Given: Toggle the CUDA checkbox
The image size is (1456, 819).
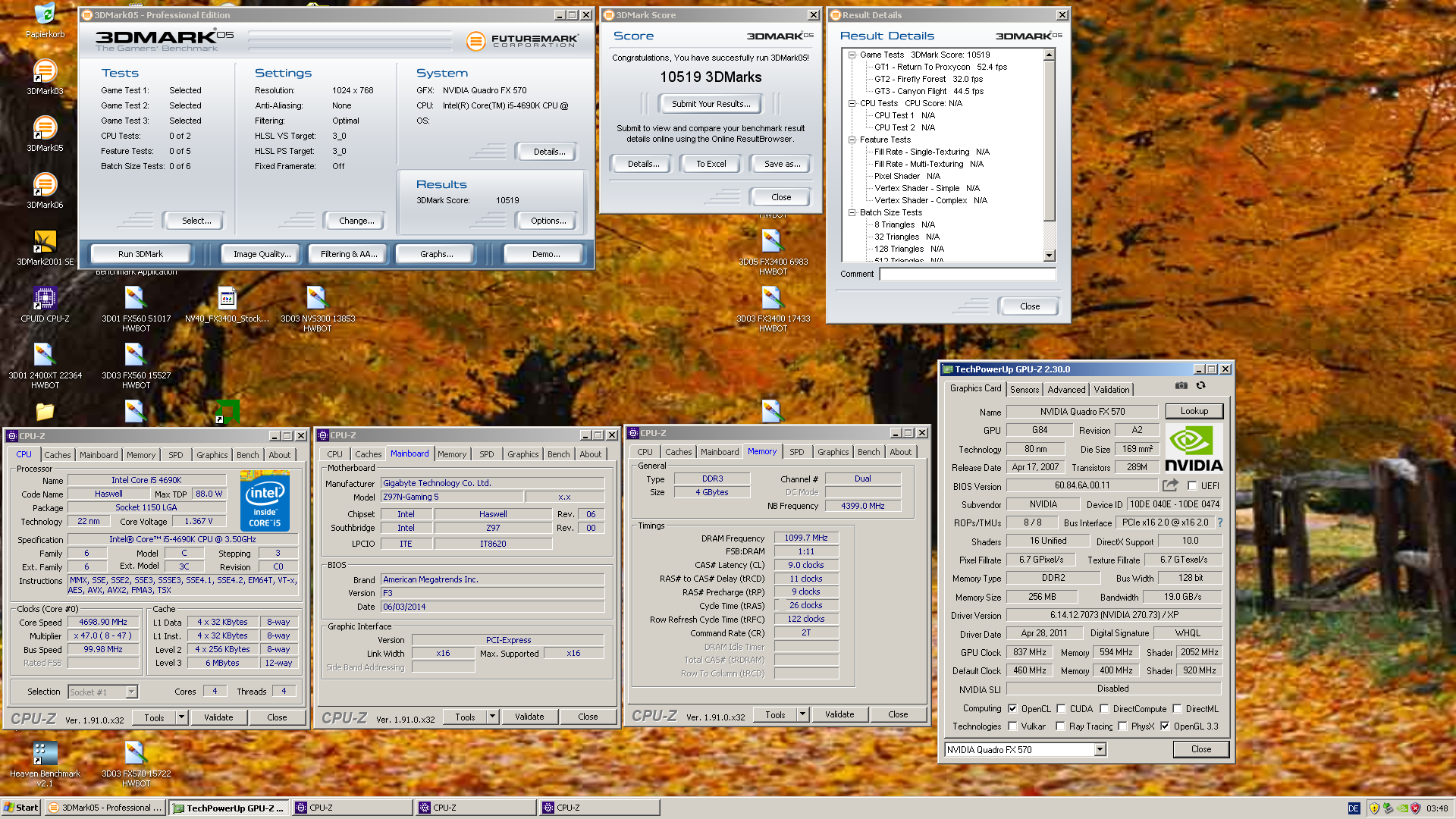Looking at the screenshot, I should (1061, 709).
